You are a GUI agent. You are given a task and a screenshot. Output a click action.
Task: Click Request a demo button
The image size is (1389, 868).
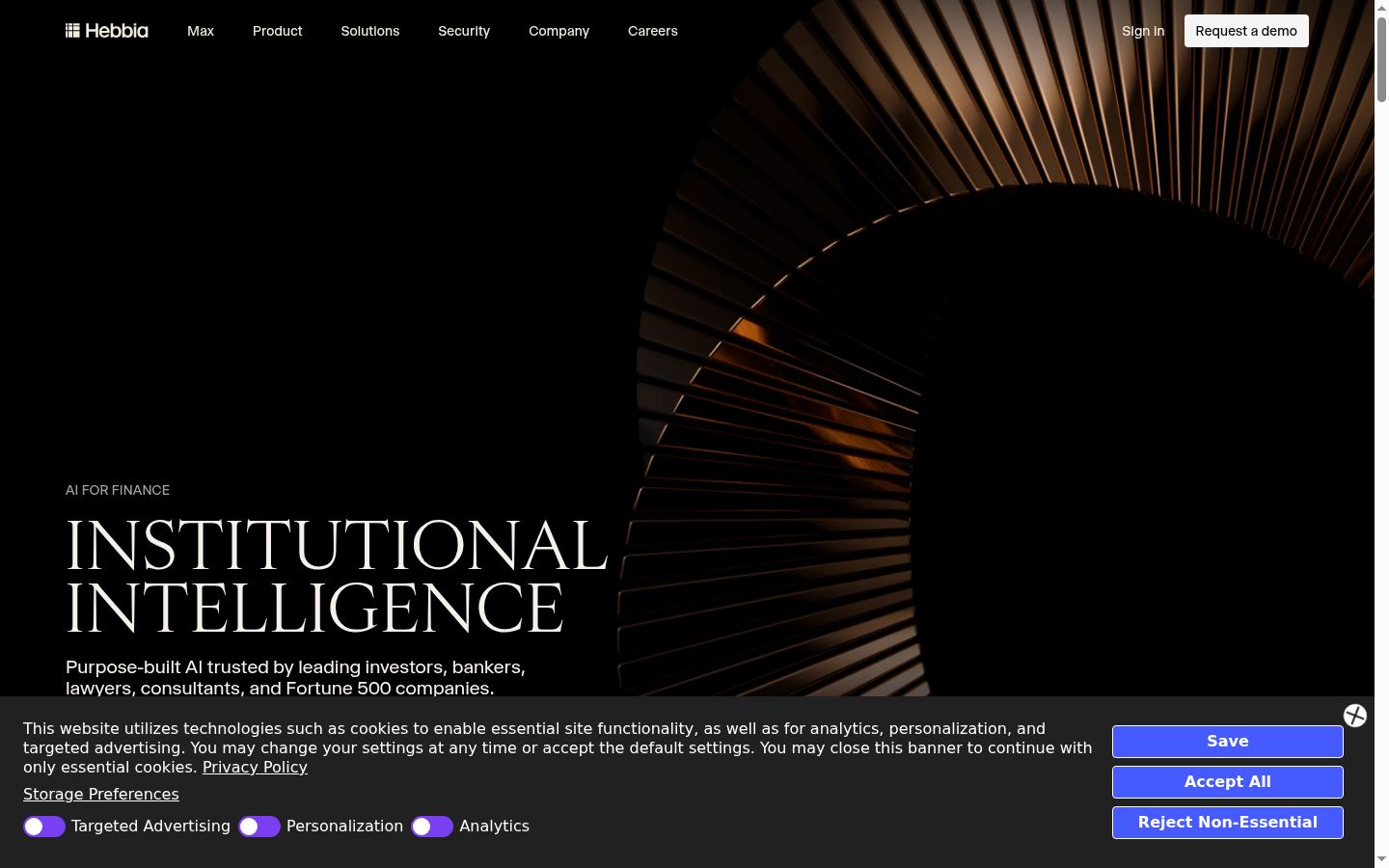1246,31
